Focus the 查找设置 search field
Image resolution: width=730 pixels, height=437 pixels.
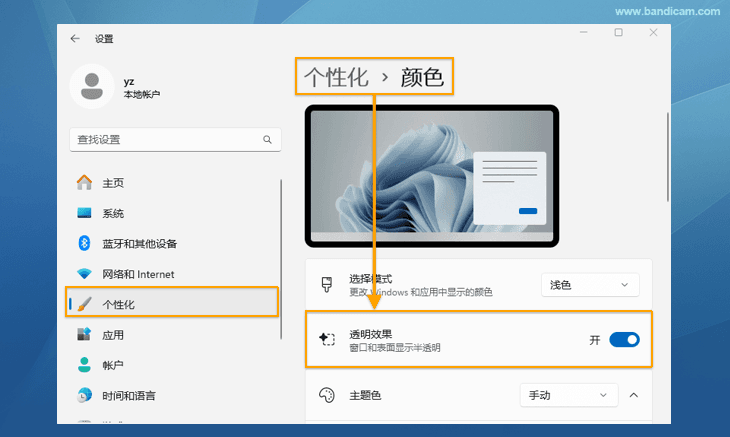[175, 140]
